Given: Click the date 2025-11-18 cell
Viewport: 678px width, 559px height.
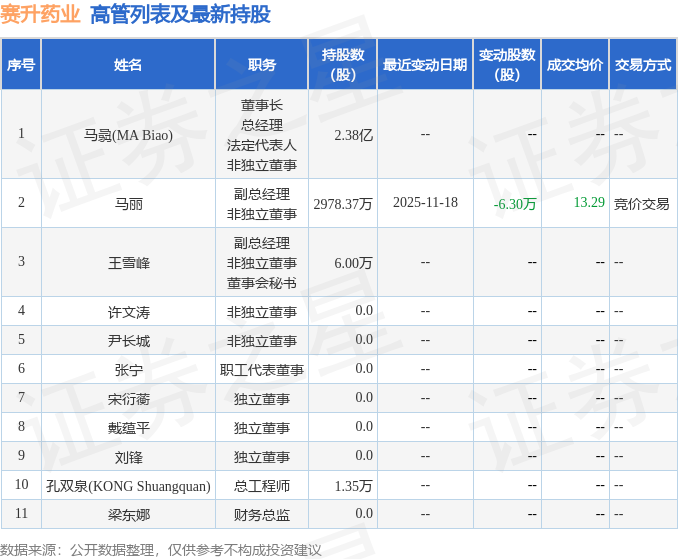Looking at the screenshot, I should click(x=425, y=203).
